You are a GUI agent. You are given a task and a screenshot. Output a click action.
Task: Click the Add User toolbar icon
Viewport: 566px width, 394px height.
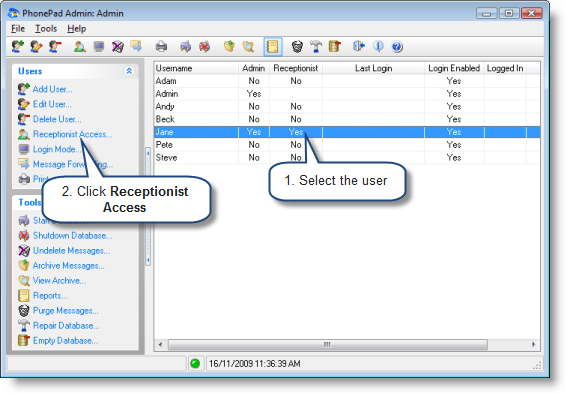(17, 47)
